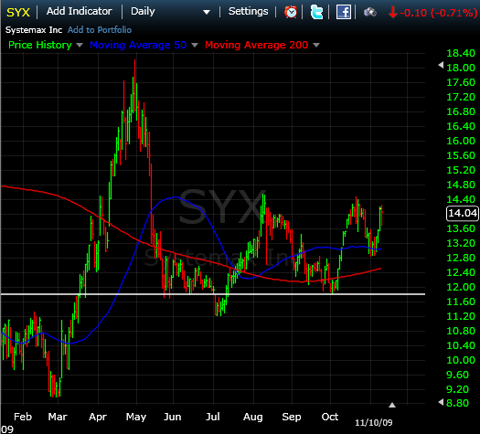Expand the Price History options arrow

(x=79, y=45)
